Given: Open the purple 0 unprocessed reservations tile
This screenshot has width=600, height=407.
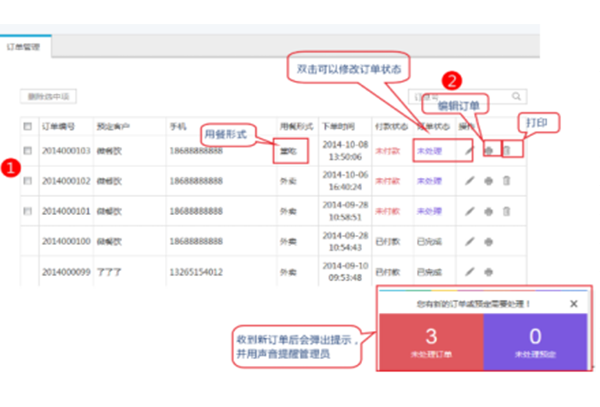Looking at the screenshot, I should click(x=535, y=342).
